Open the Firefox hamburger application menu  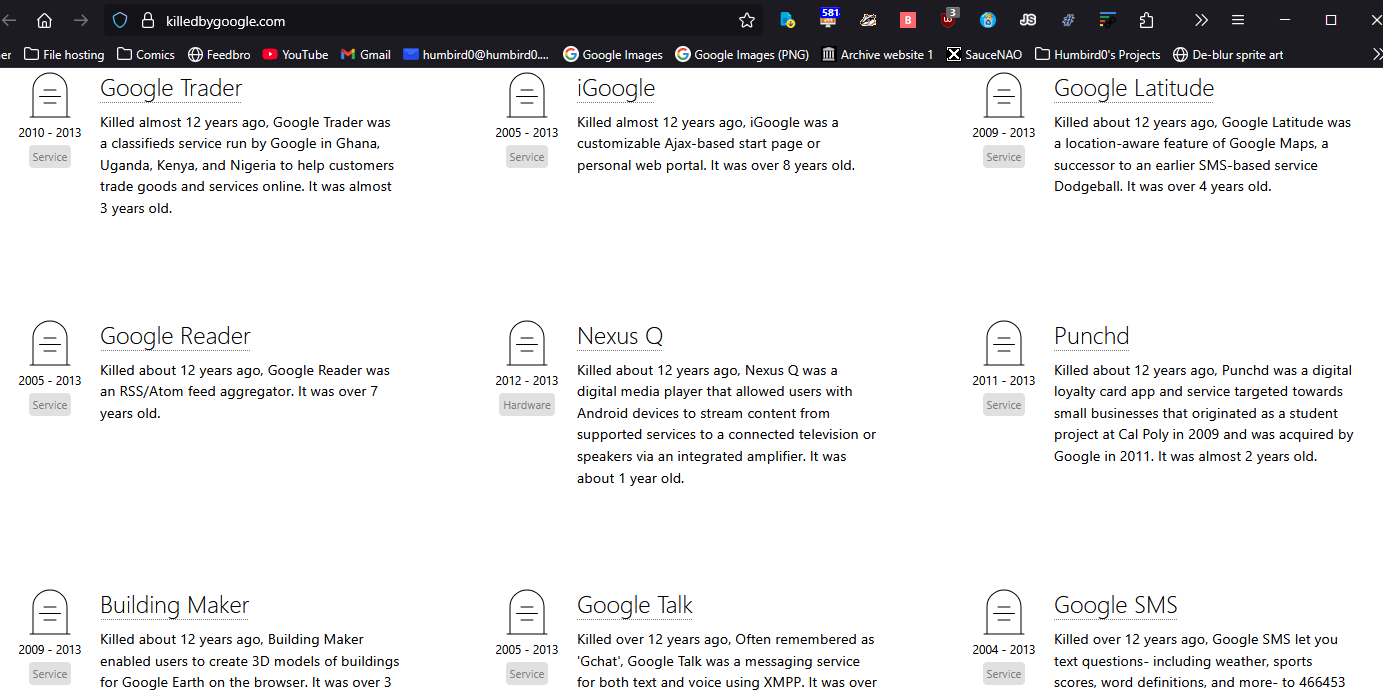point(1238,20)
